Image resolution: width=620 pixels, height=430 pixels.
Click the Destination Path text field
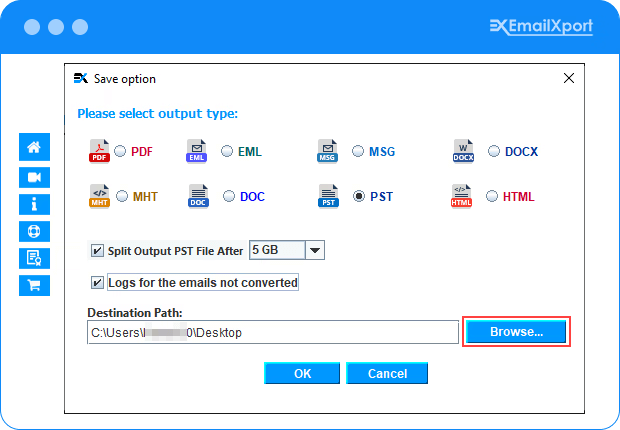272,332
